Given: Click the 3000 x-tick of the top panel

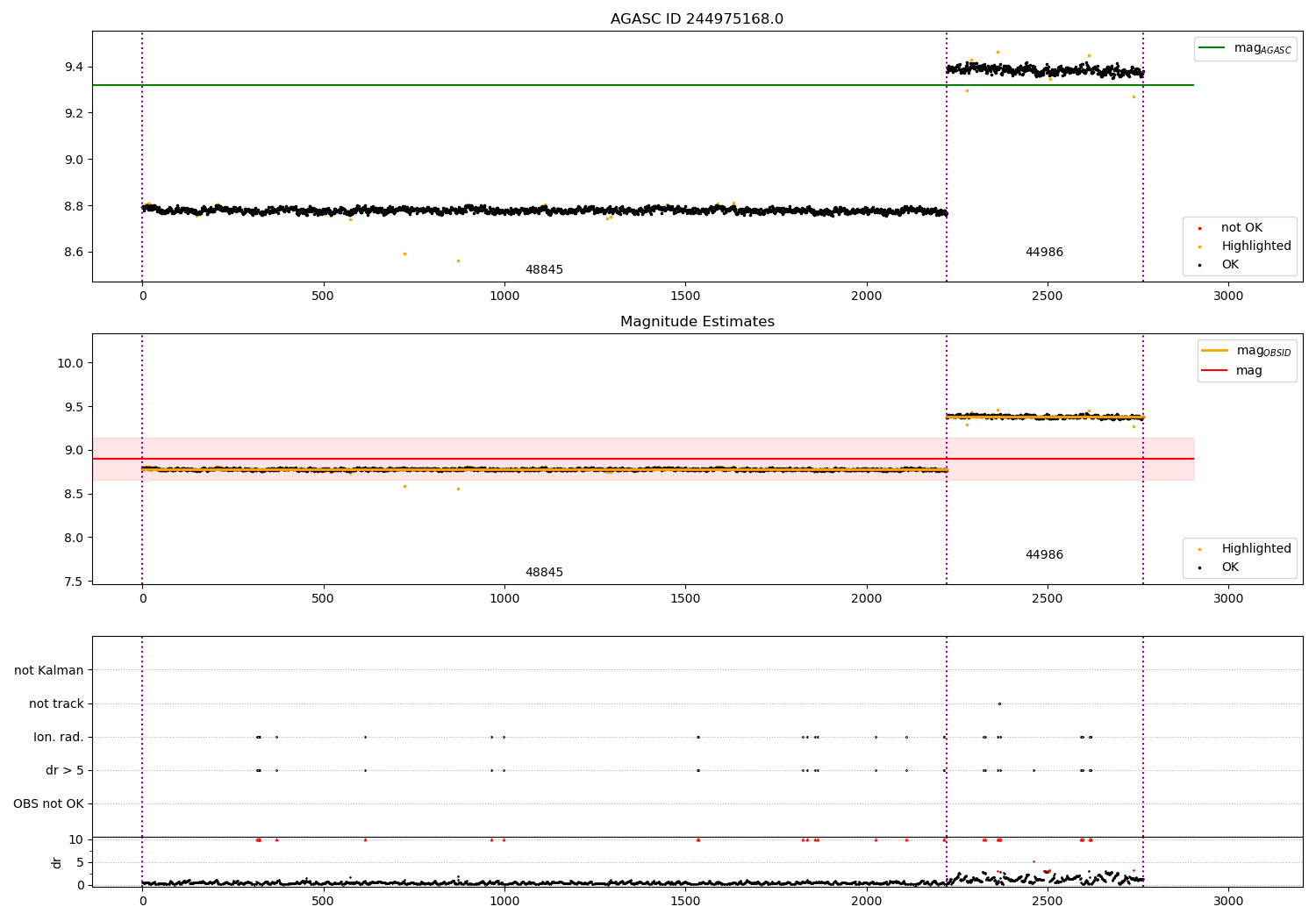Looking at the screenshot, I should [x=1228, y=296].
